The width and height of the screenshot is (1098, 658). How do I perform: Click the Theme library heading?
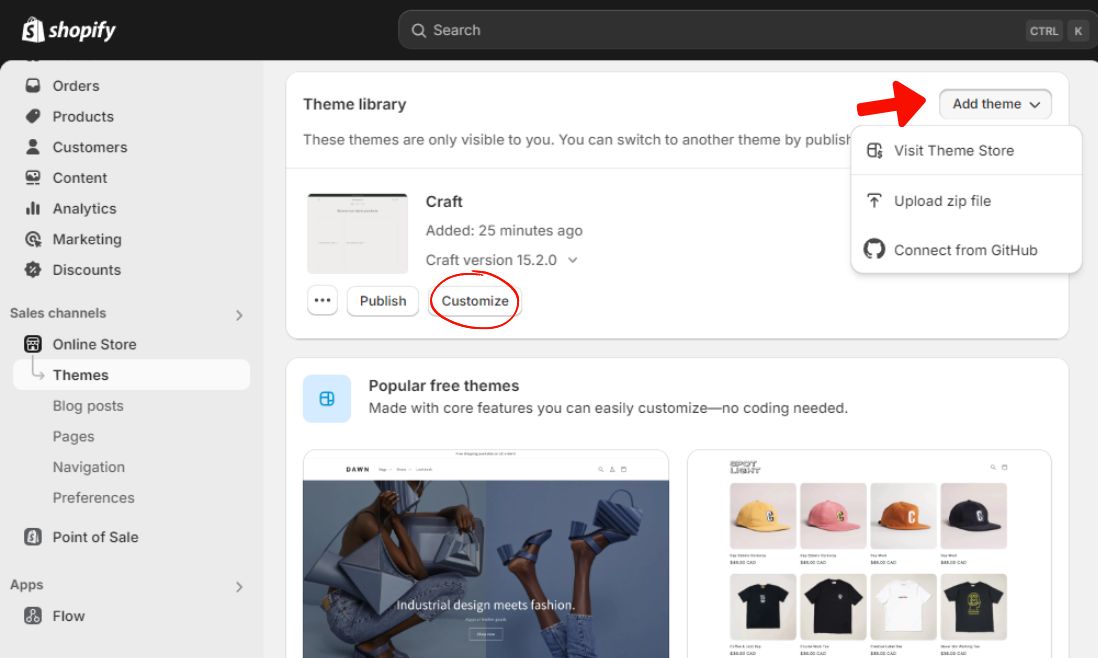pos(354,104)
